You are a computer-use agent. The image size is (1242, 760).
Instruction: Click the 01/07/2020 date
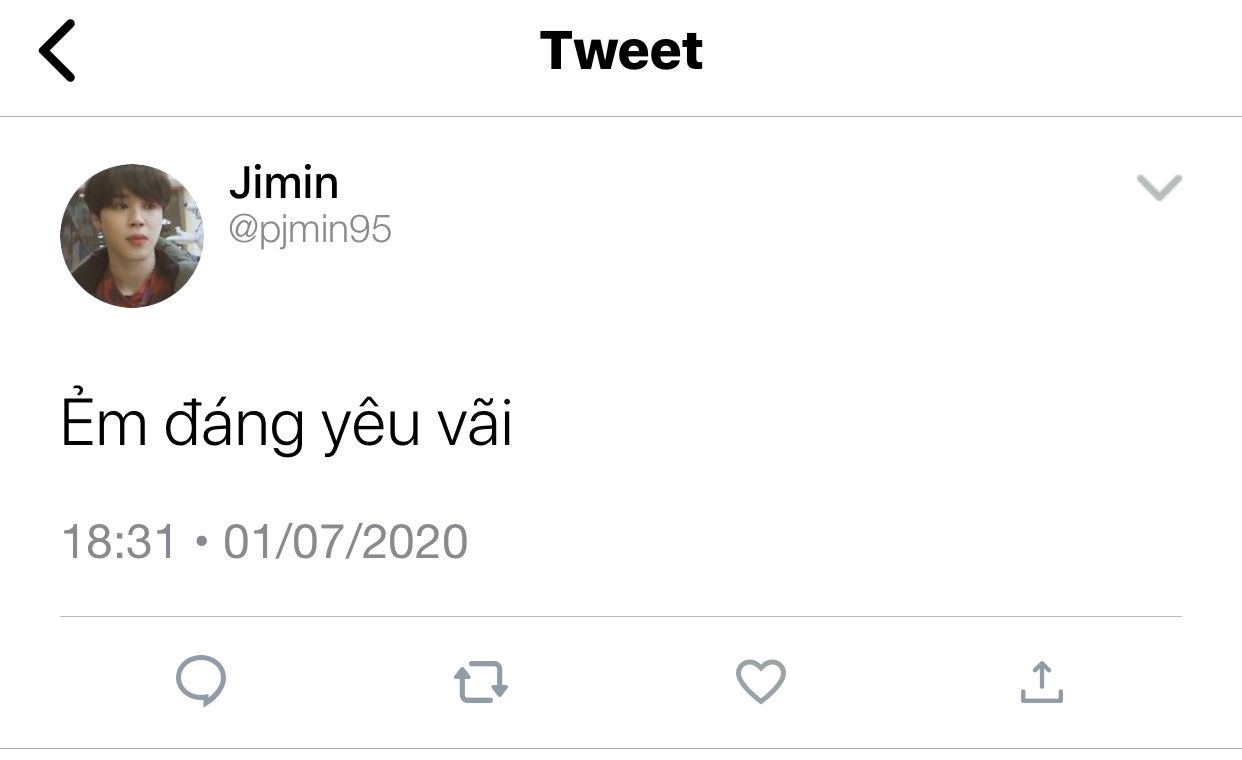pos(346,542)
